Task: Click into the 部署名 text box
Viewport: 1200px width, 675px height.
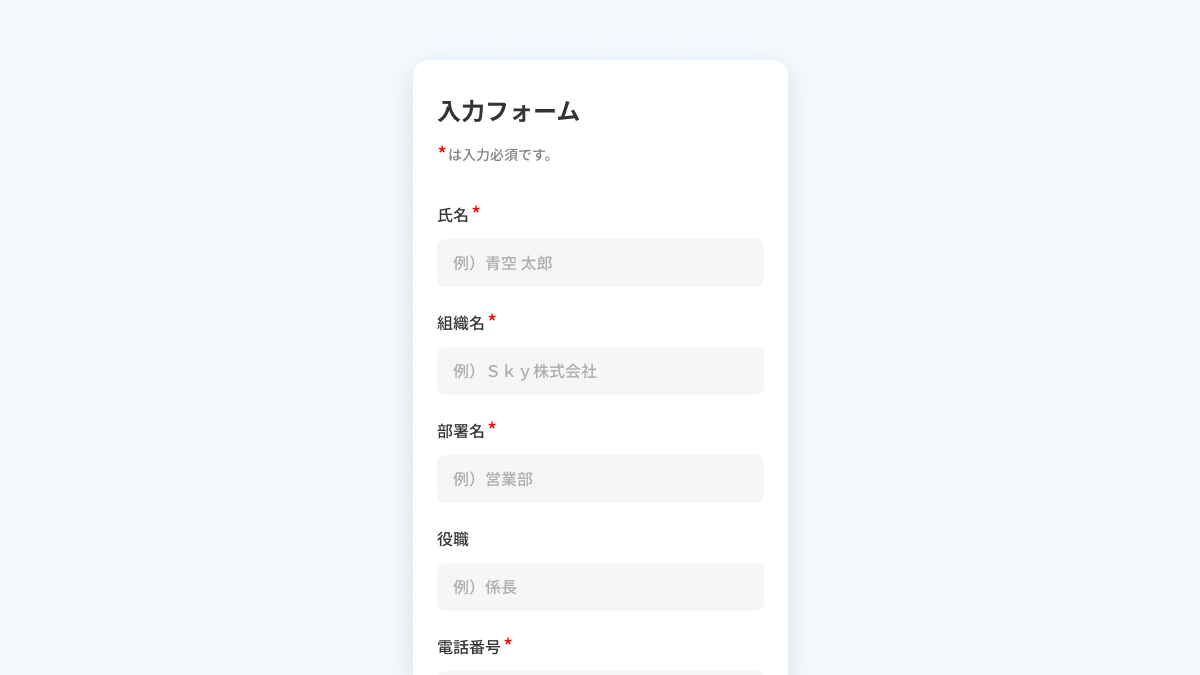Action: tap(600, 479)
